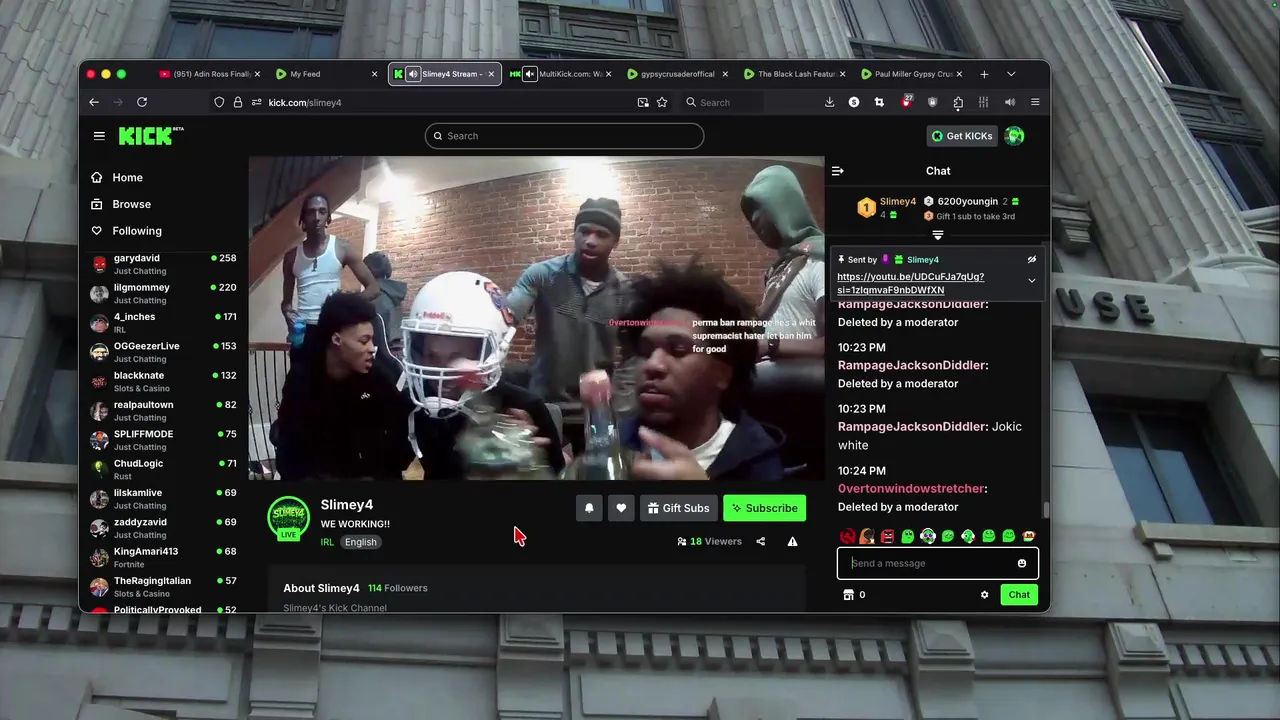The height and width of the screenshot is (720, 1280).
Task: Report stream with warning triangle icon
Action: click(792, 542)
